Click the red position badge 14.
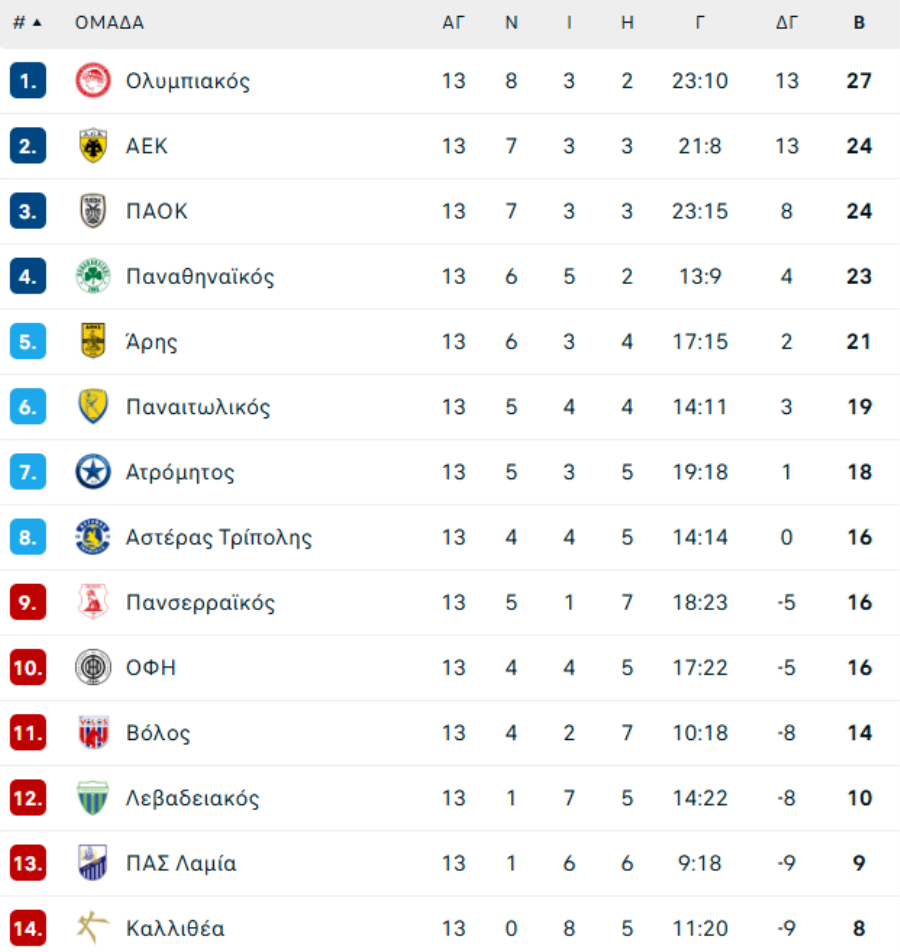 [x=28, y=928]
